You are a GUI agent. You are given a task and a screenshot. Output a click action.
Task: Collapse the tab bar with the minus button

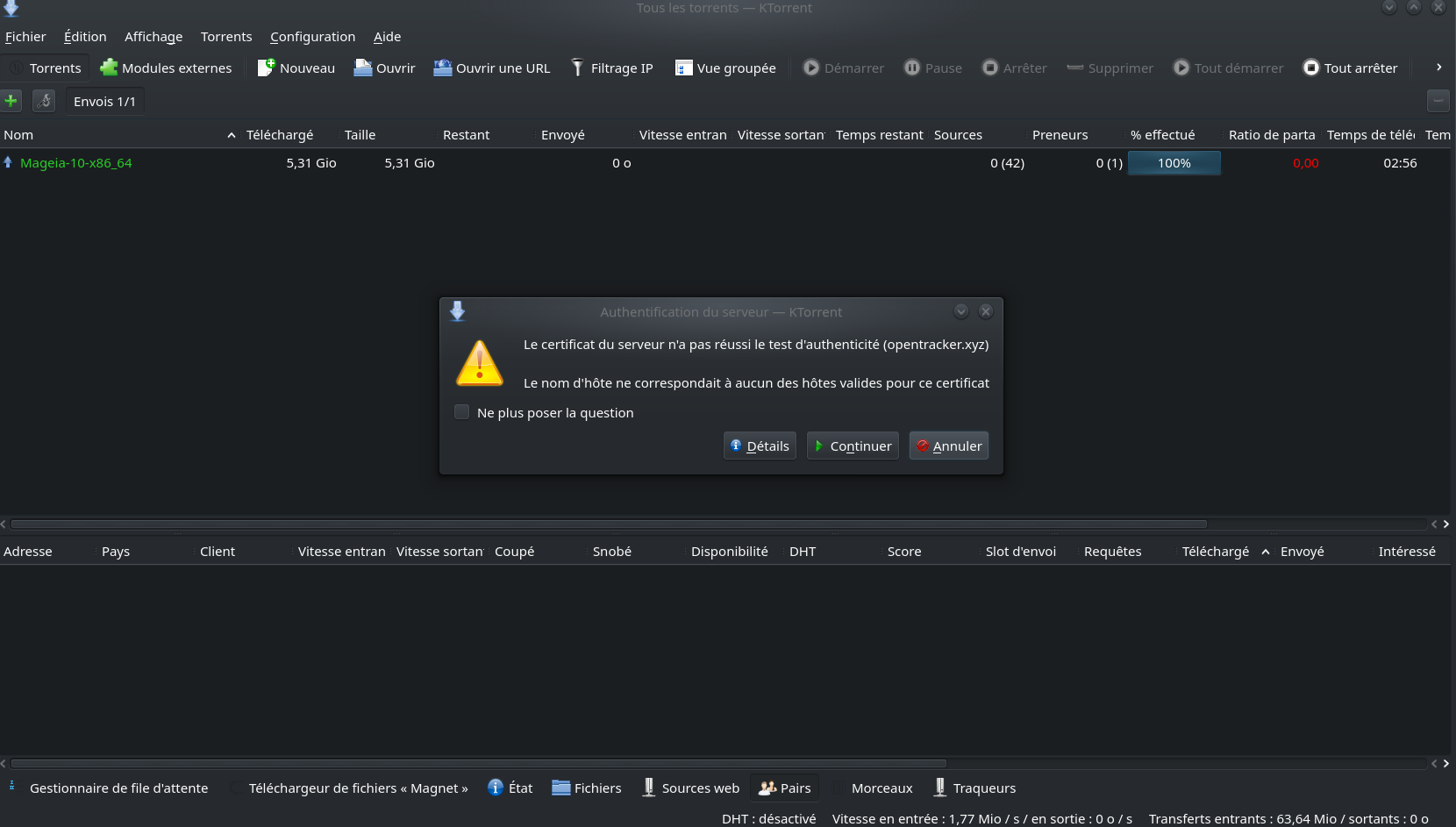(1438, 101)
